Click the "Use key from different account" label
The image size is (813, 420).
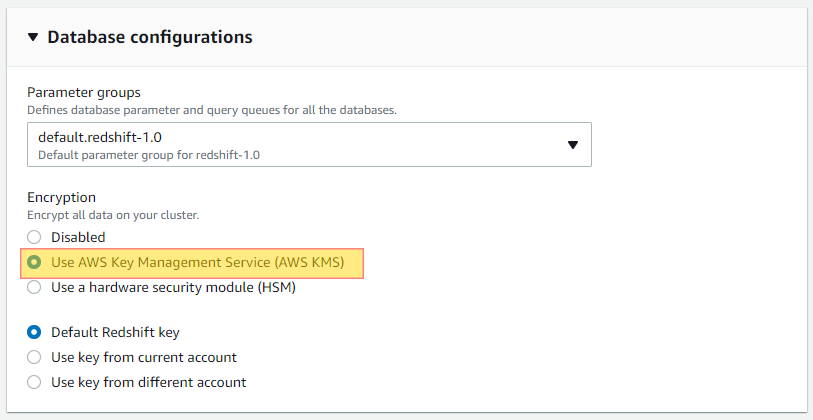tap(148, 382)
